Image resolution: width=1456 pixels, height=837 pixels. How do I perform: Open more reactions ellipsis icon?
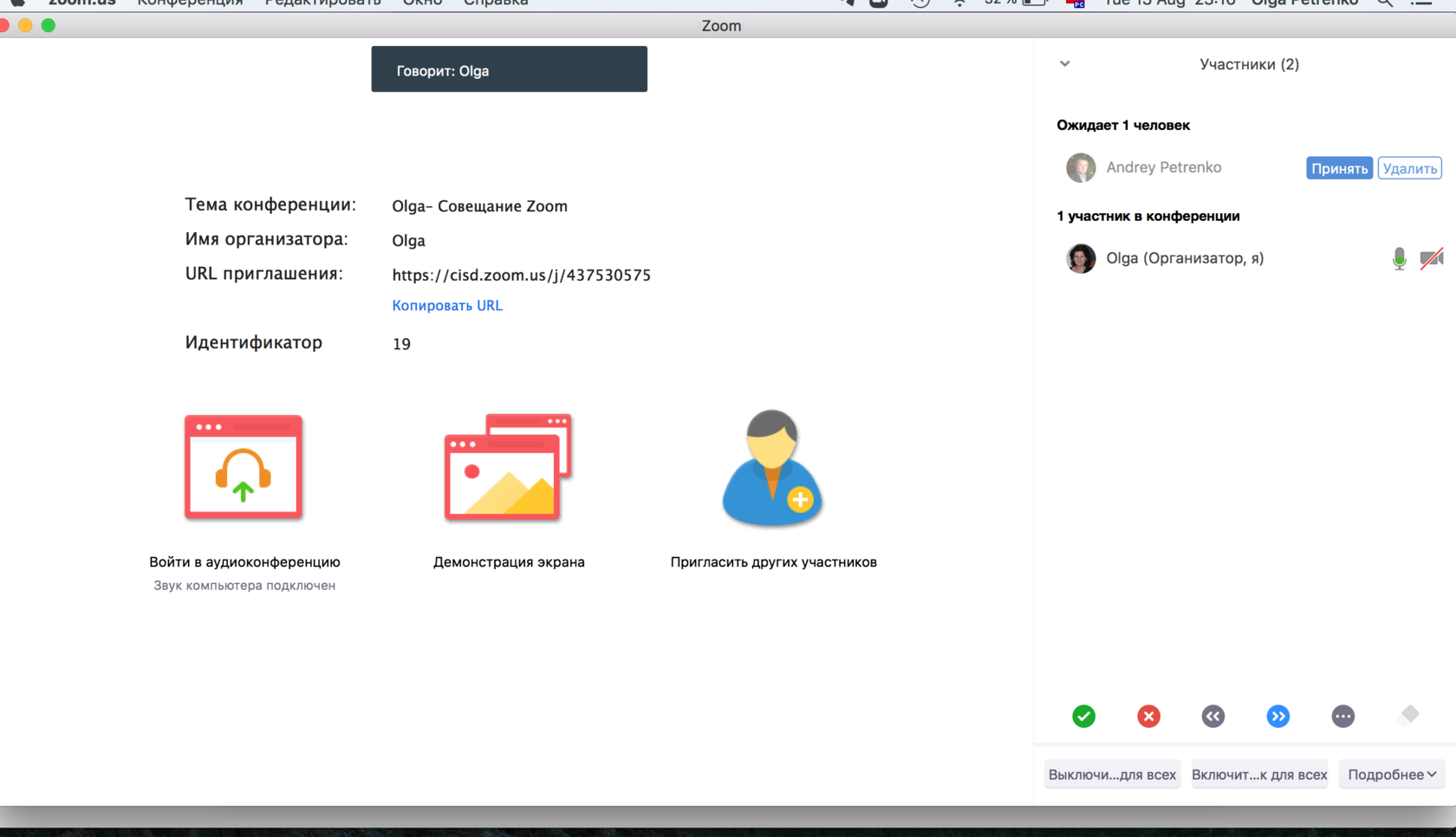pos(1343,716)
